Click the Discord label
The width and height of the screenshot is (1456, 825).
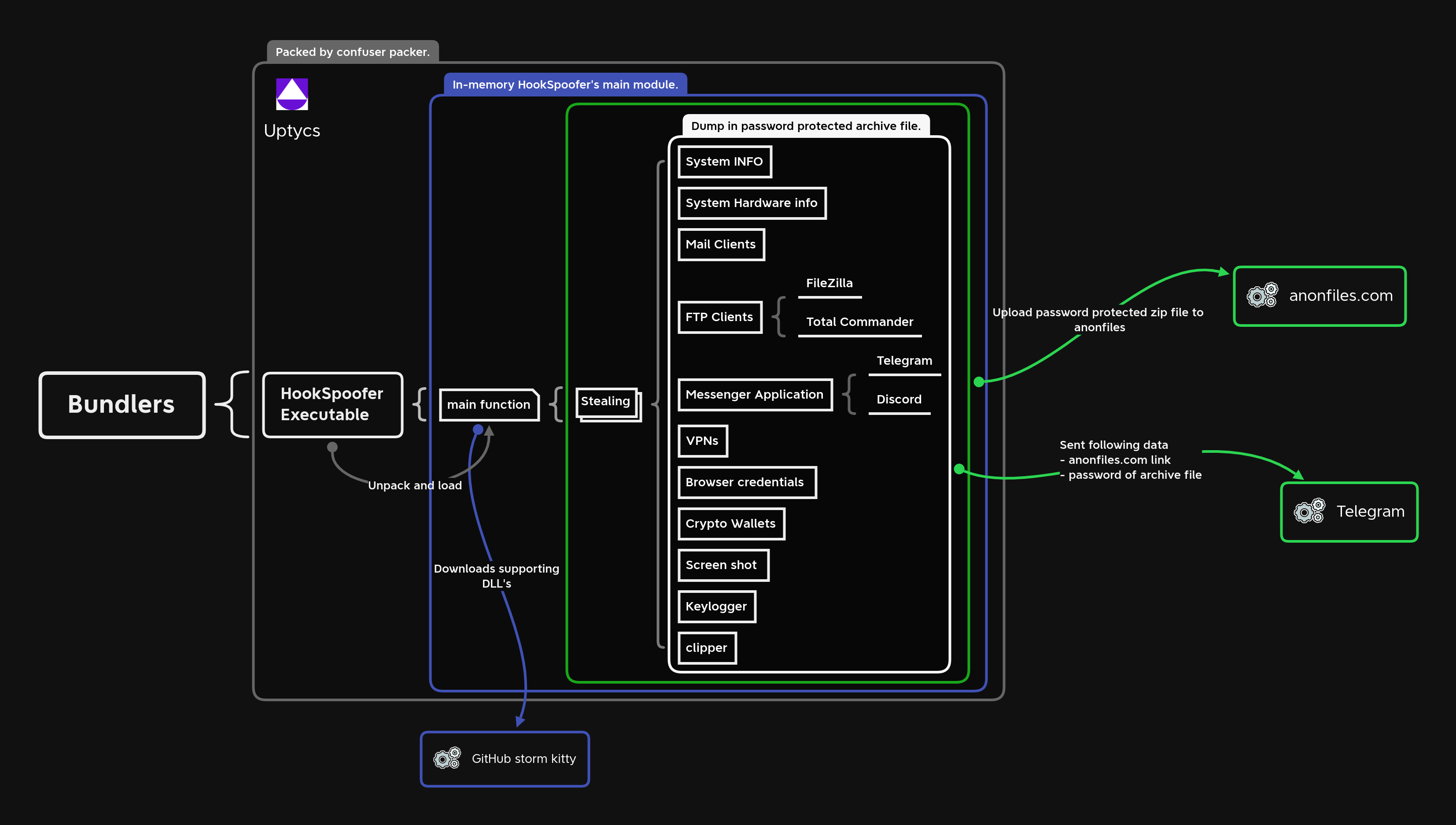click(x=899, y=400)
